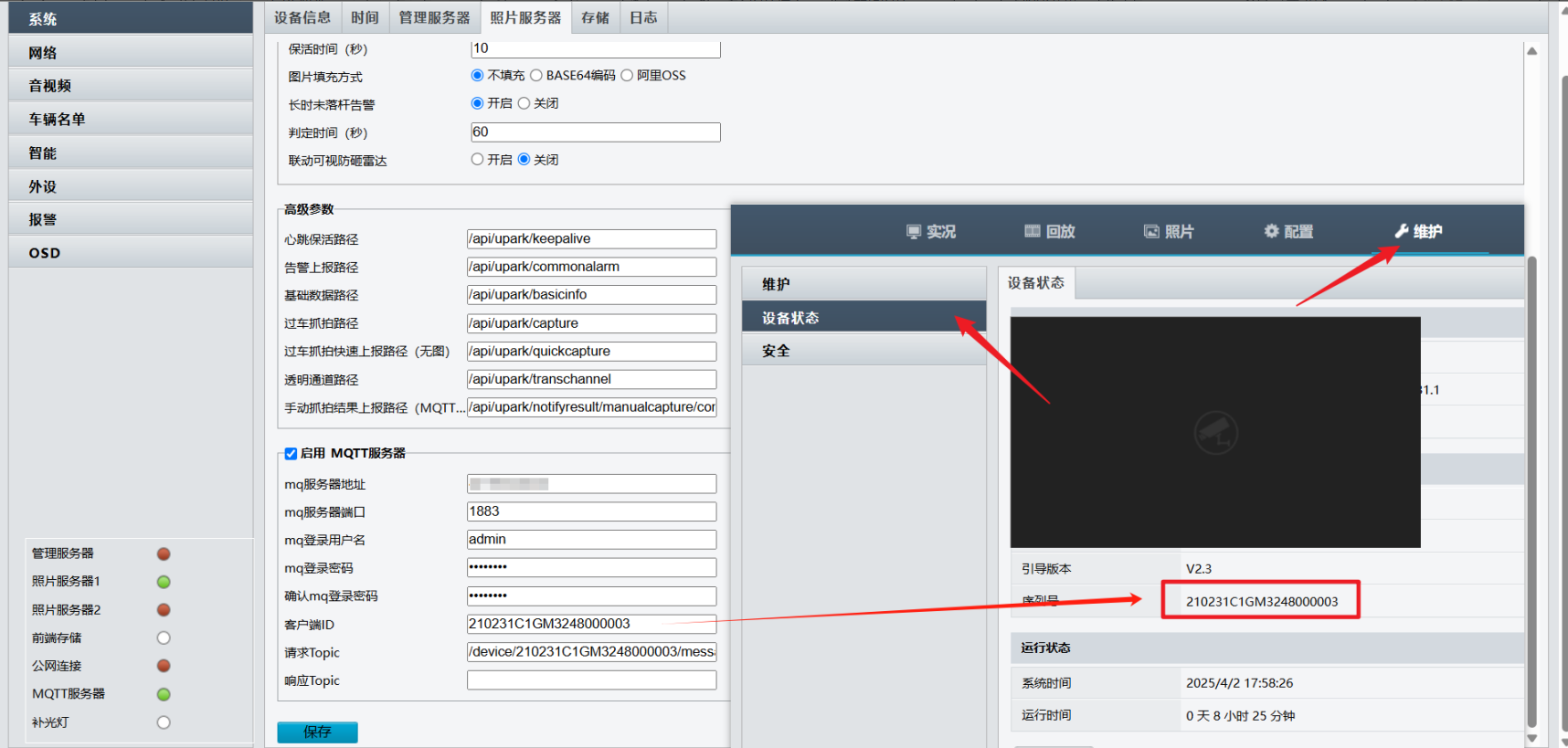Turn 长时未落杆告警 to 关闭
Viewport: 1568px width, 748px height.
[524, 103]
